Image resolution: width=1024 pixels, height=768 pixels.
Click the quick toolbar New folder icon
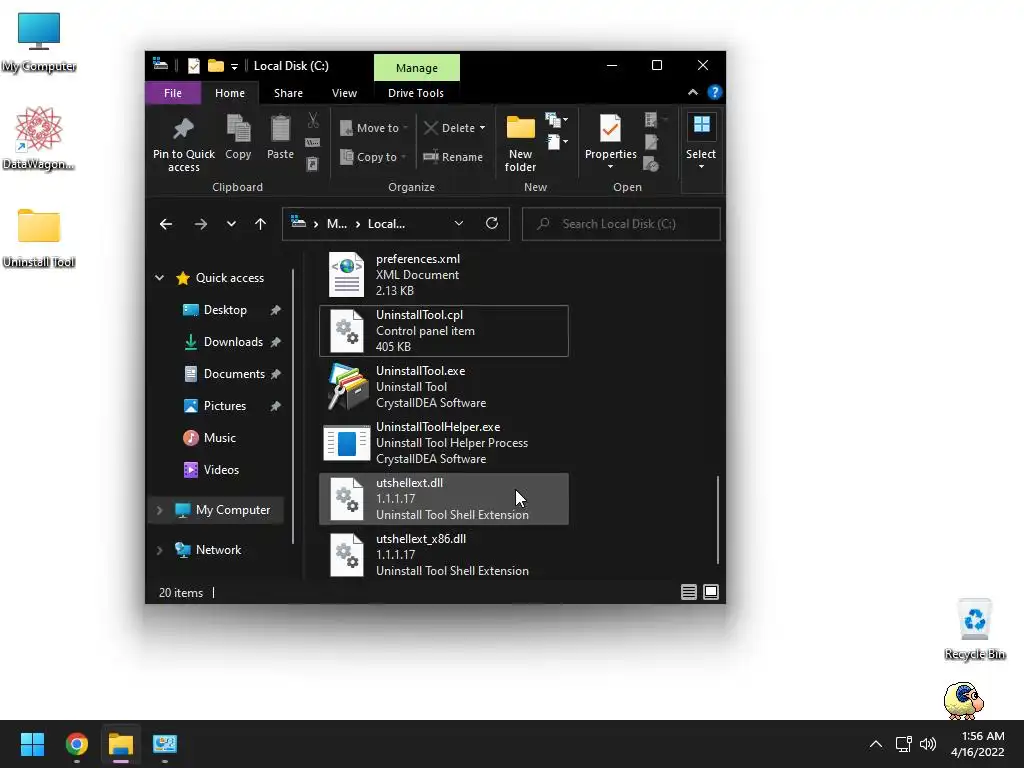coord(216,65)
